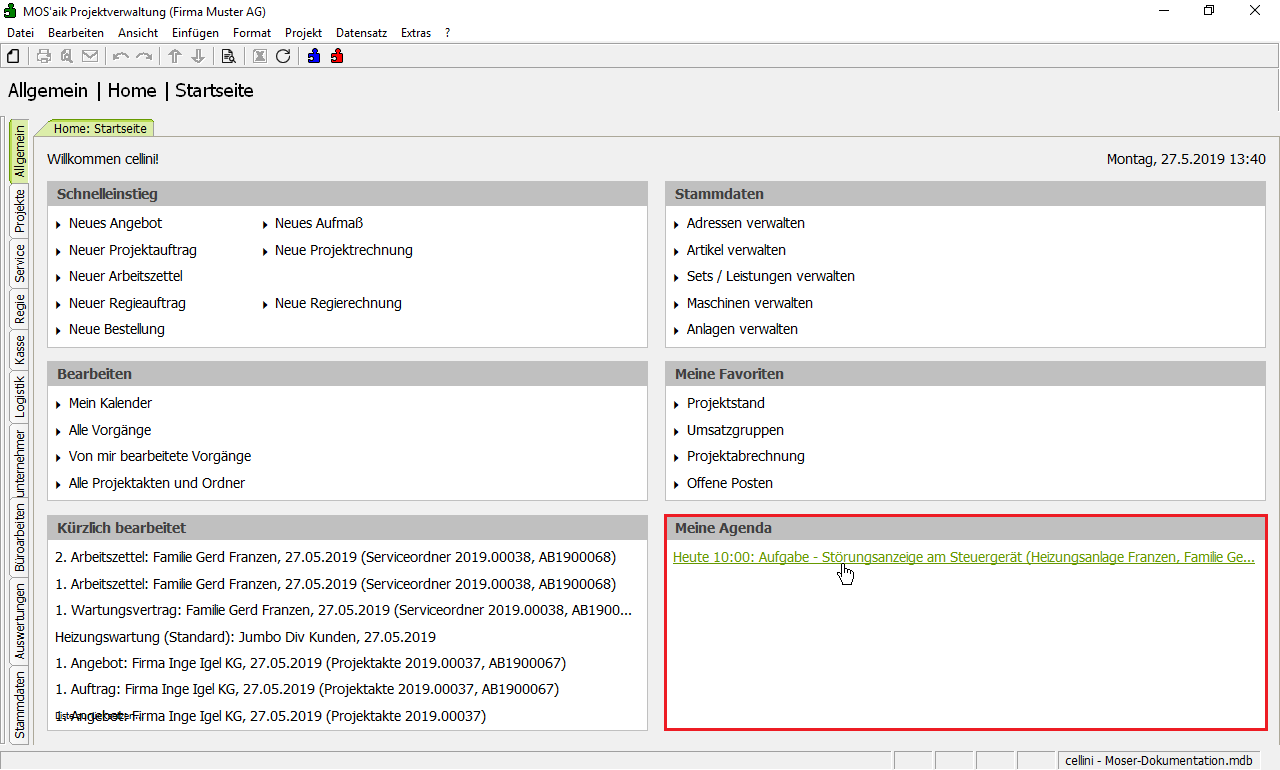
Task: Open recent 1. Wartungsvertrag Familie Gerd Franzen
Action: 343,610
